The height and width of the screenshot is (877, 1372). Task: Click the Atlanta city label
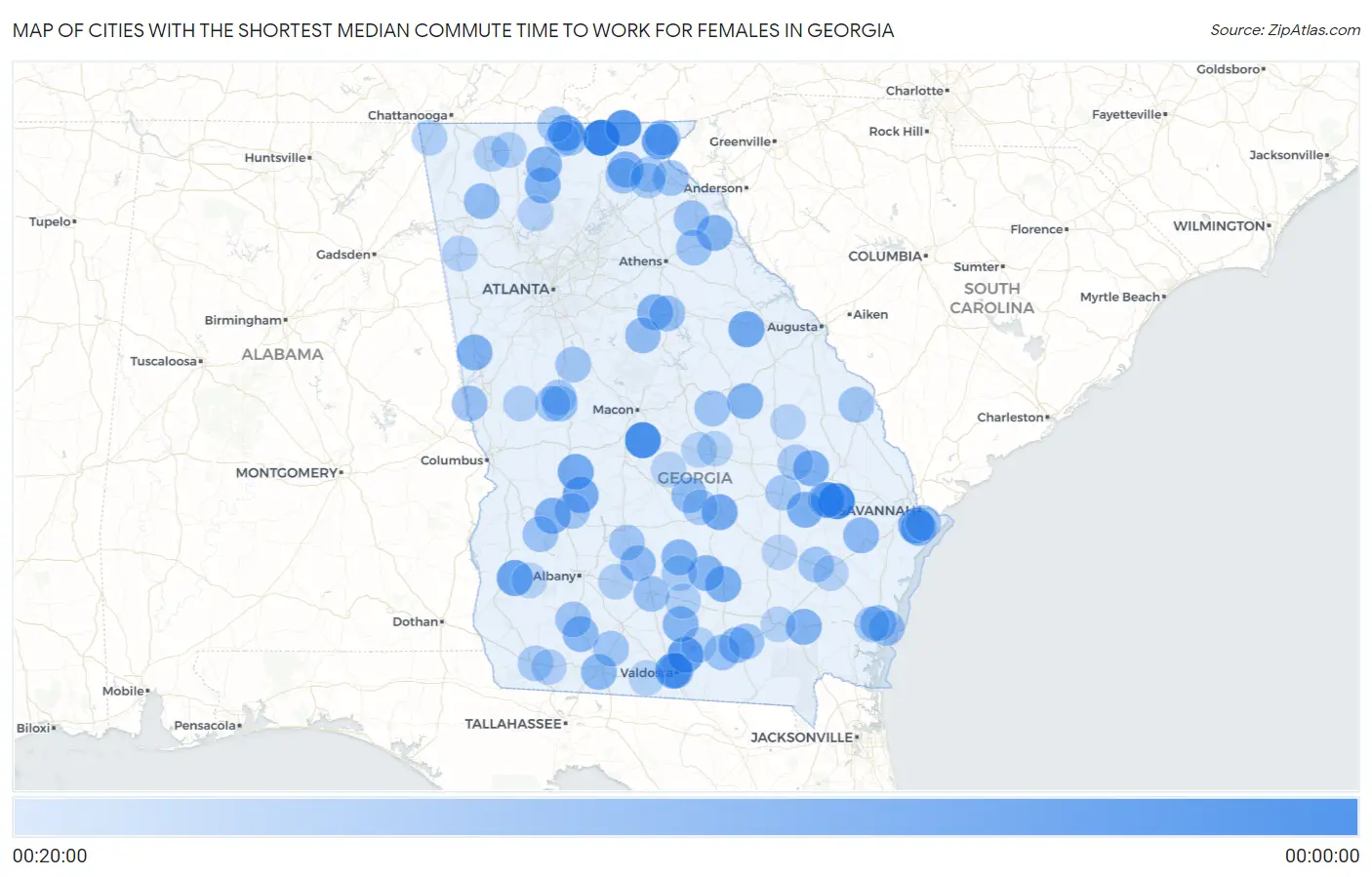pos(516,289)
